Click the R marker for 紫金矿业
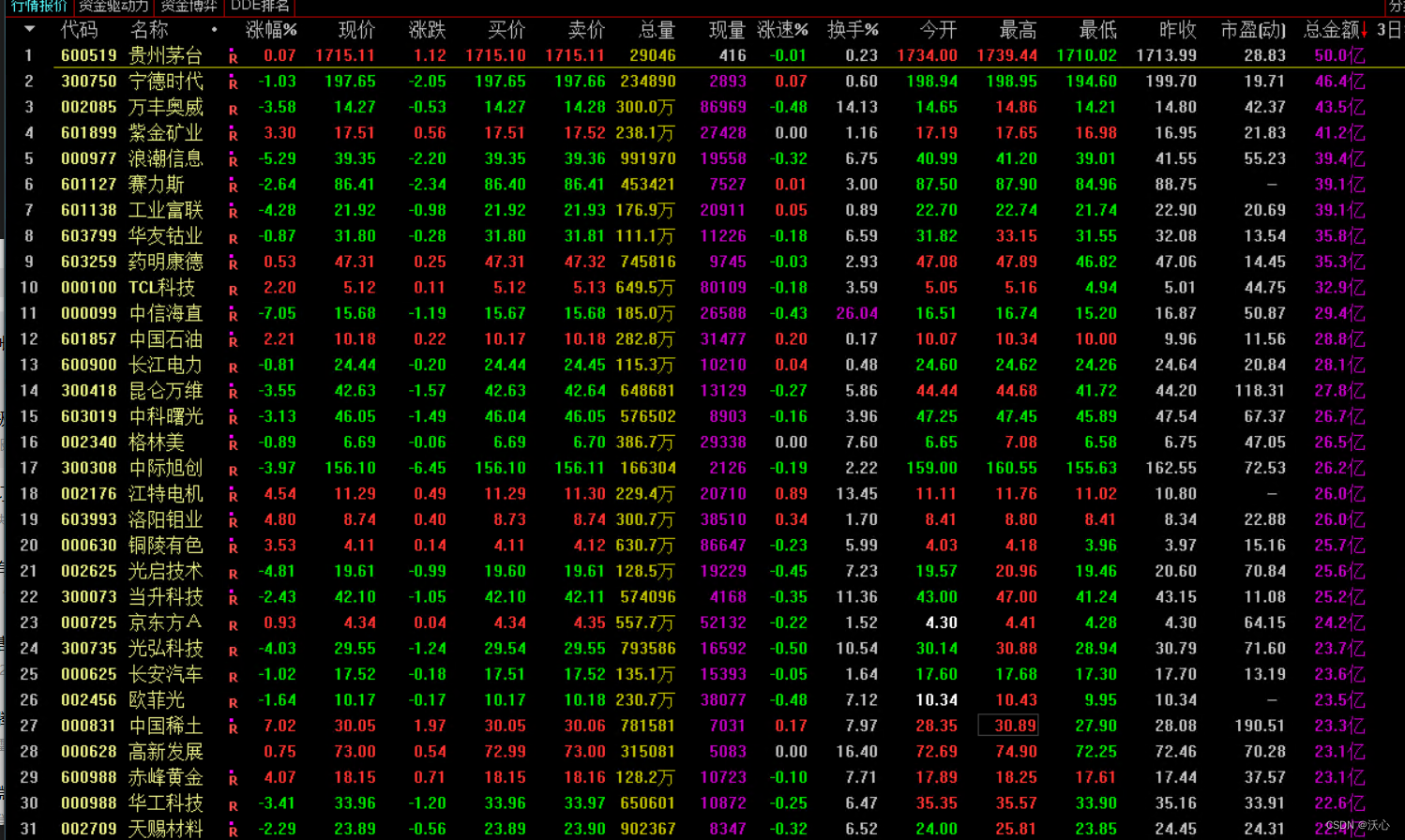The width and height of the screenshot is (1405, 840). [x=233, y=135]
